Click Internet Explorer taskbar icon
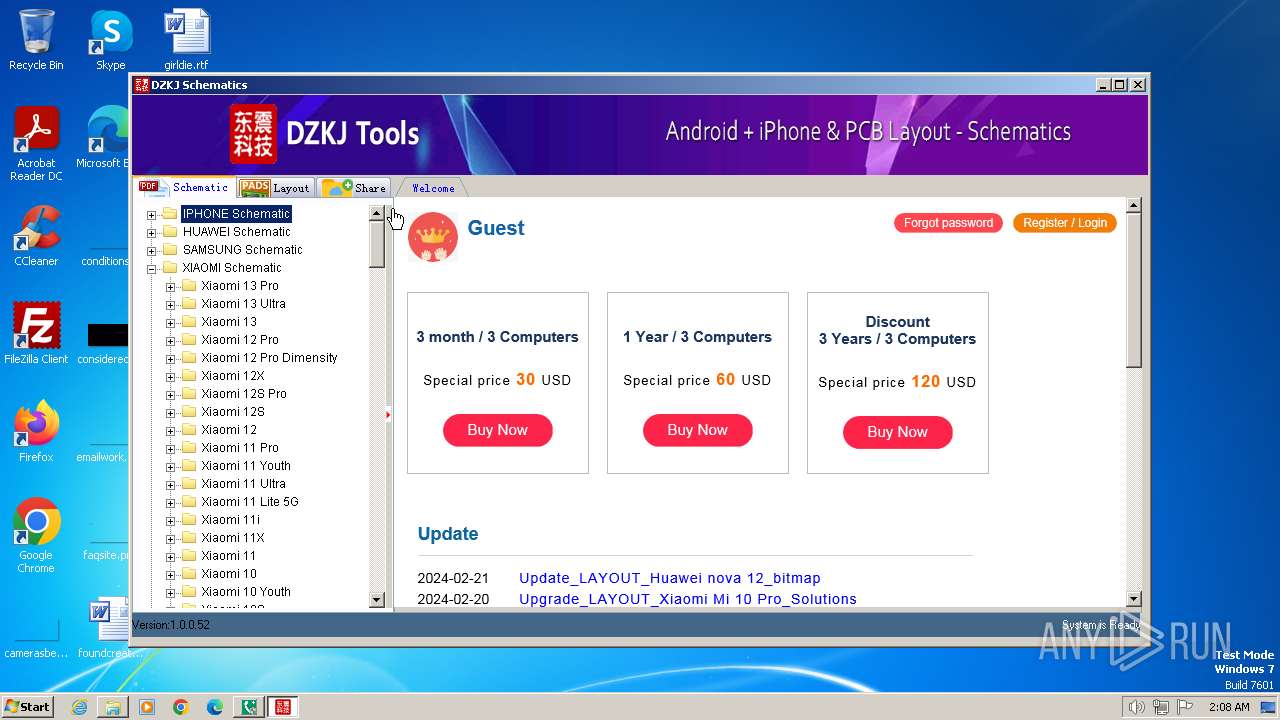This screenshot has width=1280, height=720. tap(79, 707)
